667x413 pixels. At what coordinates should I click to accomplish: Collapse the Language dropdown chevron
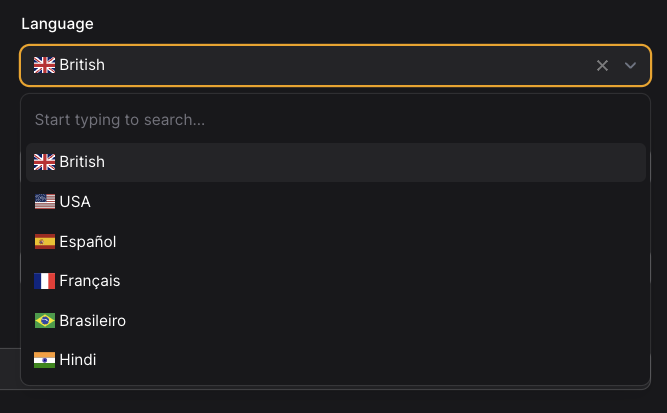click(630, 66)
